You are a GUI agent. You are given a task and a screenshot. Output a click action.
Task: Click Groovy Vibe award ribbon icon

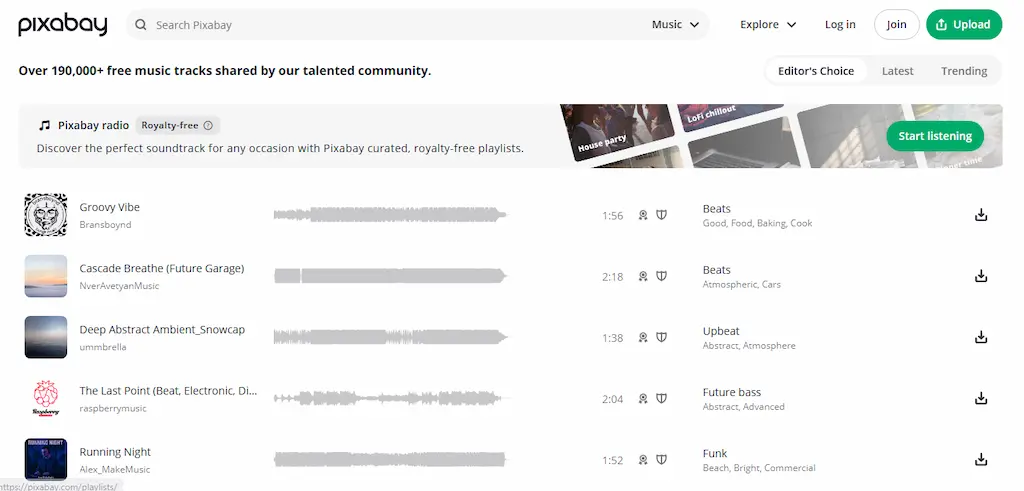pyautogui.click(x=643, y=215)
